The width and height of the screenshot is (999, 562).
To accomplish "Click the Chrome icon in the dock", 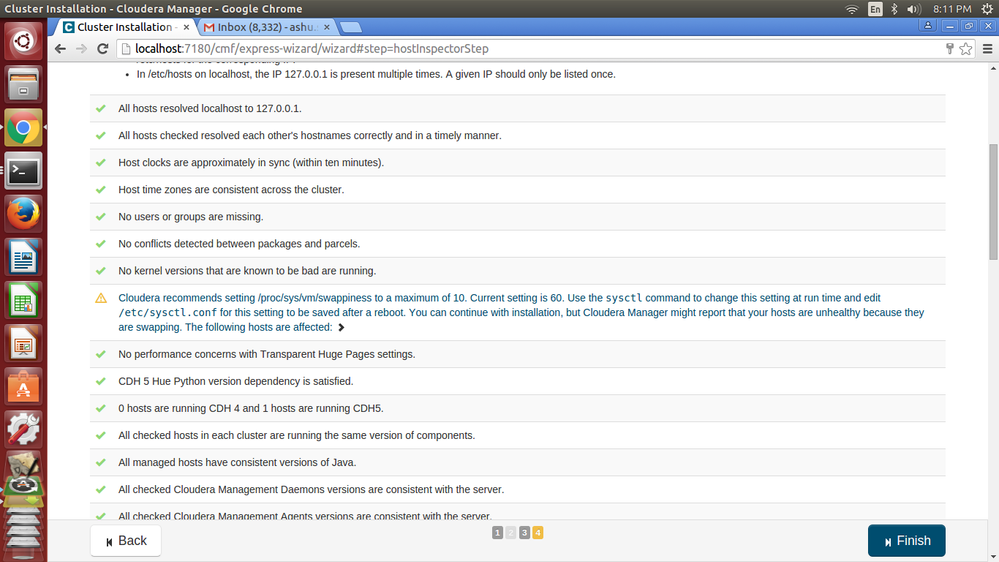I will 24,127.
